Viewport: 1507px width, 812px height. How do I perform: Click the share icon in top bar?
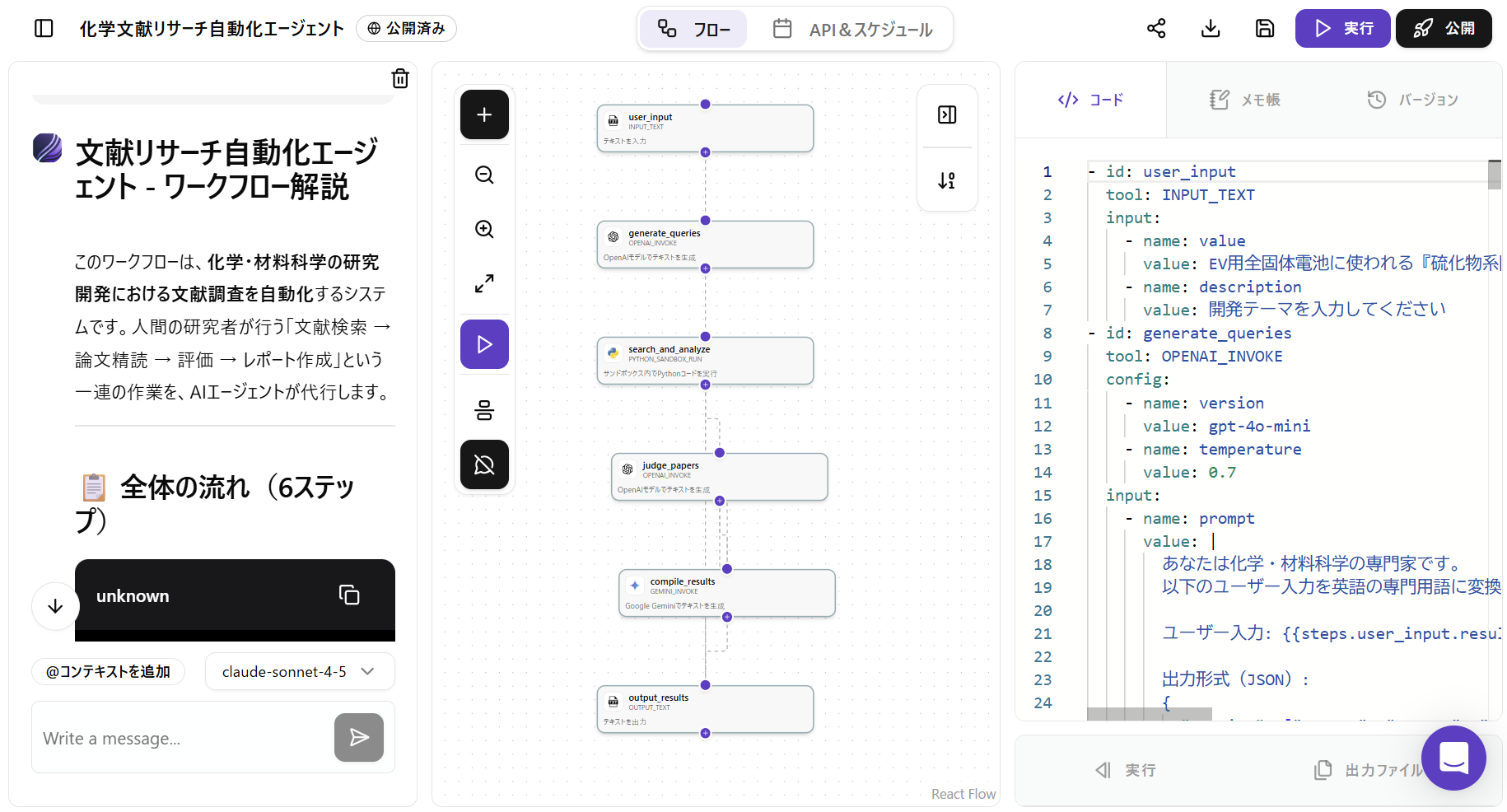tap(1156, 29)
